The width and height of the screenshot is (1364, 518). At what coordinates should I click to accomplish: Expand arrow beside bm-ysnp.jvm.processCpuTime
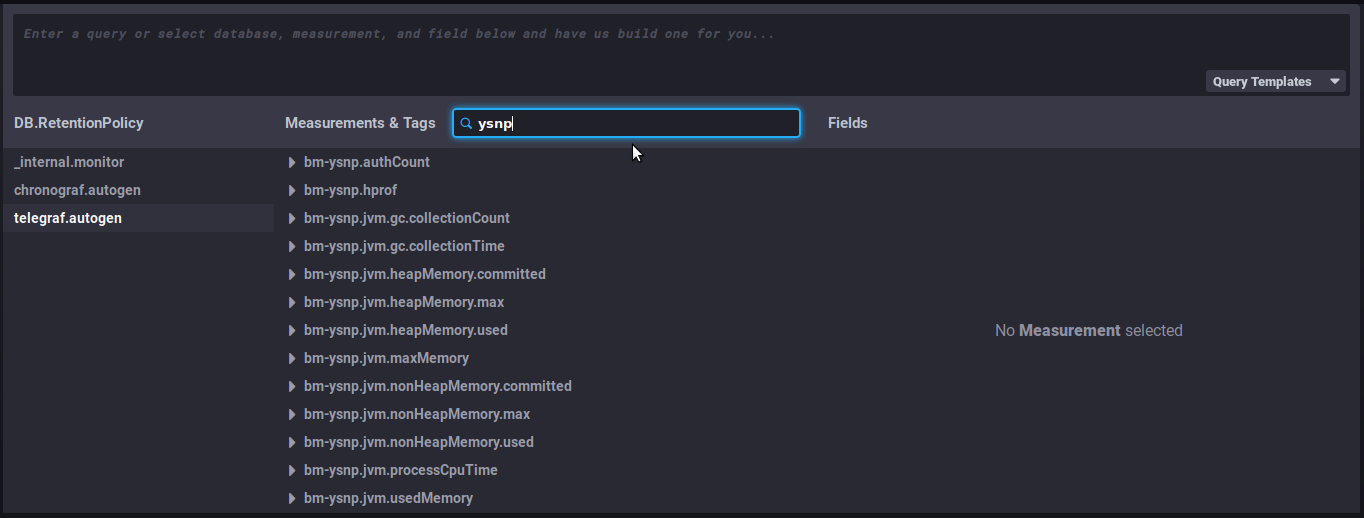[292, 470]
